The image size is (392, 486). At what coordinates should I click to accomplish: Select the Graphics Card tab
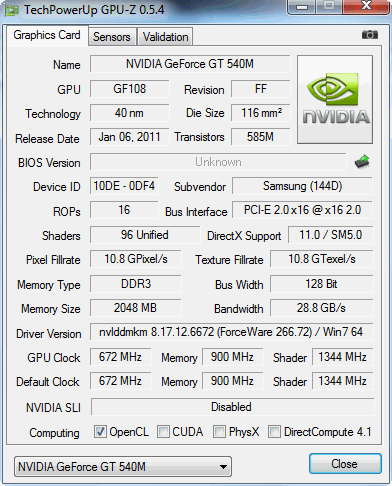coord(47,35)
